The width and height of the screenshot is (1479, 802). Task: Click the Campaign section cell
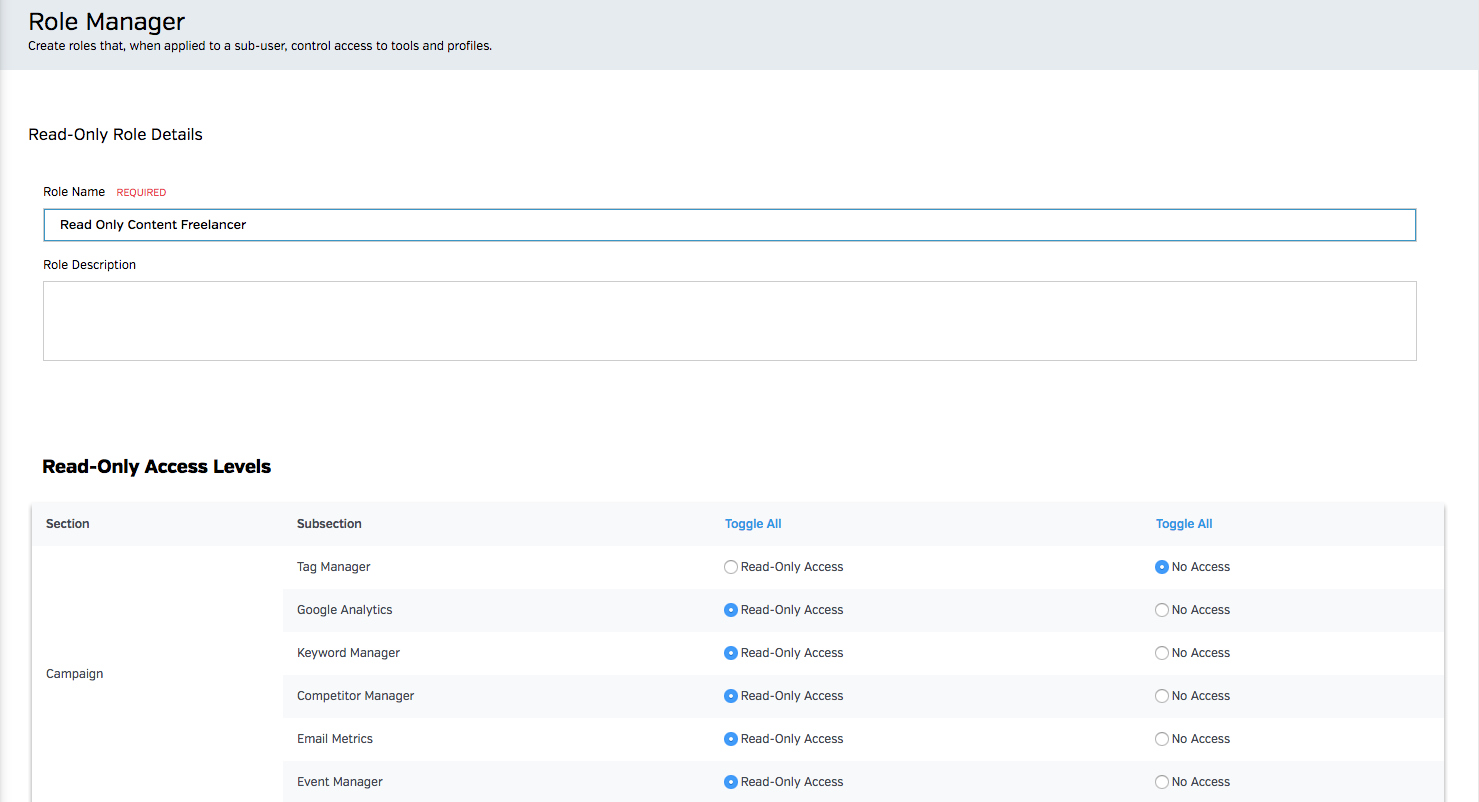coord(75,674)
